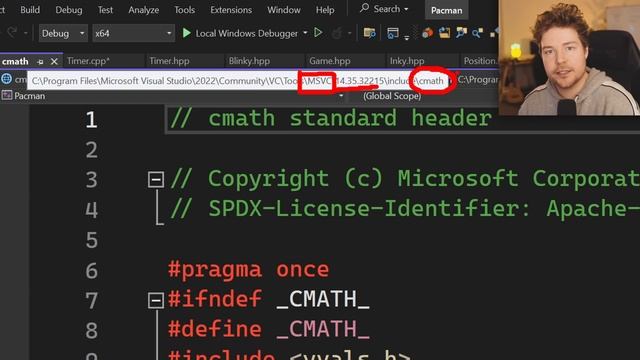
Task: Click the orange shapes toolbar icon
Action: click(x=427, y=33)
